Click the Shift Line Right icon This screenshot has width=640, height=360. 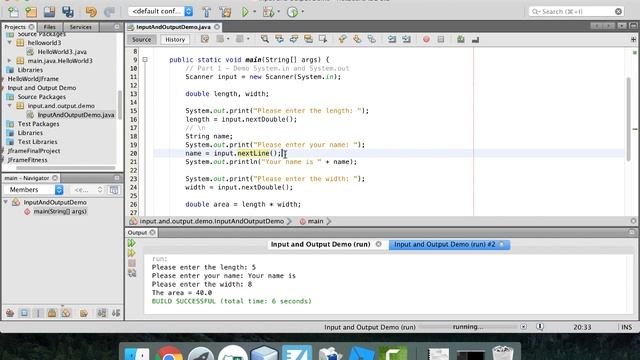point(407,39)
